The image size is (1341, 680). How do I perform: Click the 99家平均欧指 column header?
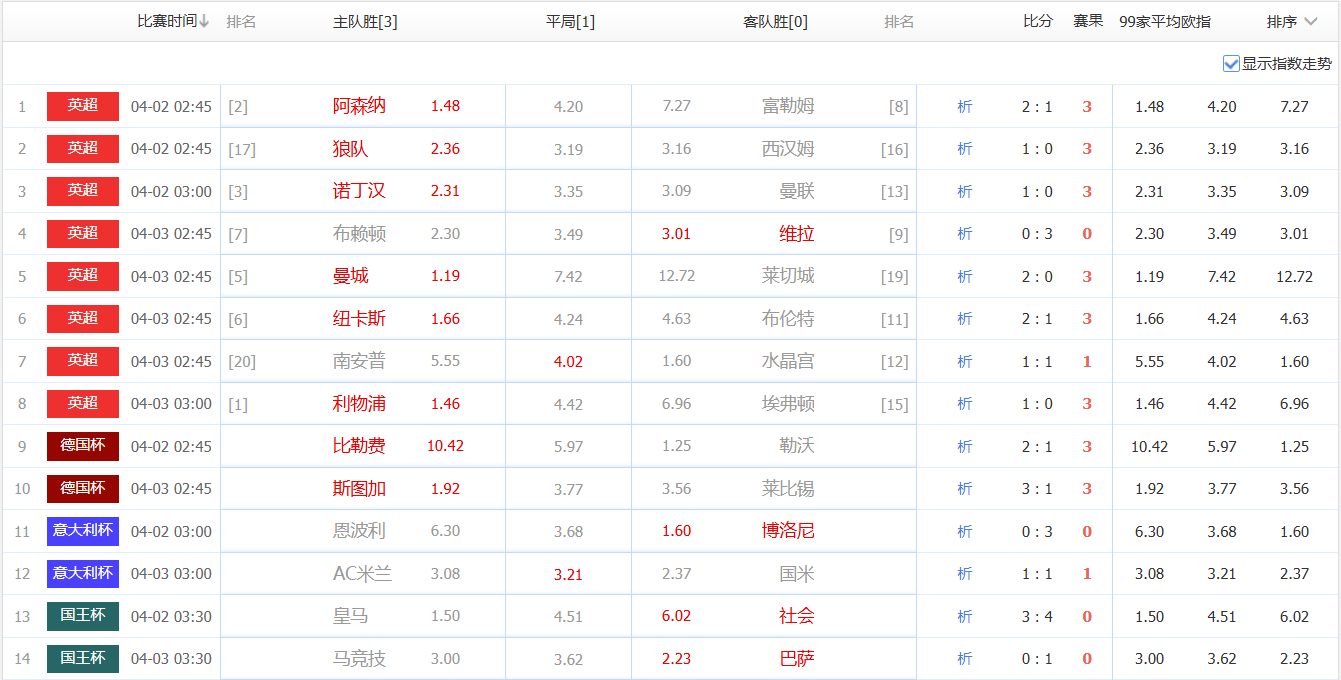[x=1164, y=22]
